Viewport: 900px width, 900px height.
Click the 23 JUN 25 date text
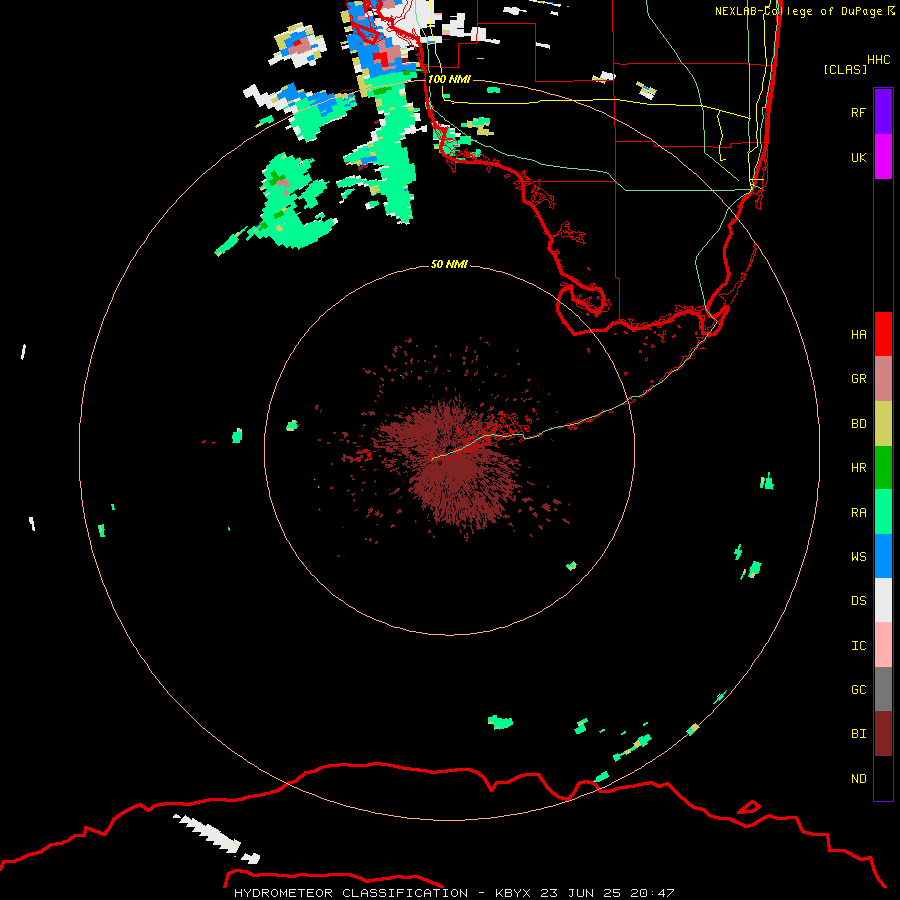pos(580,893)
